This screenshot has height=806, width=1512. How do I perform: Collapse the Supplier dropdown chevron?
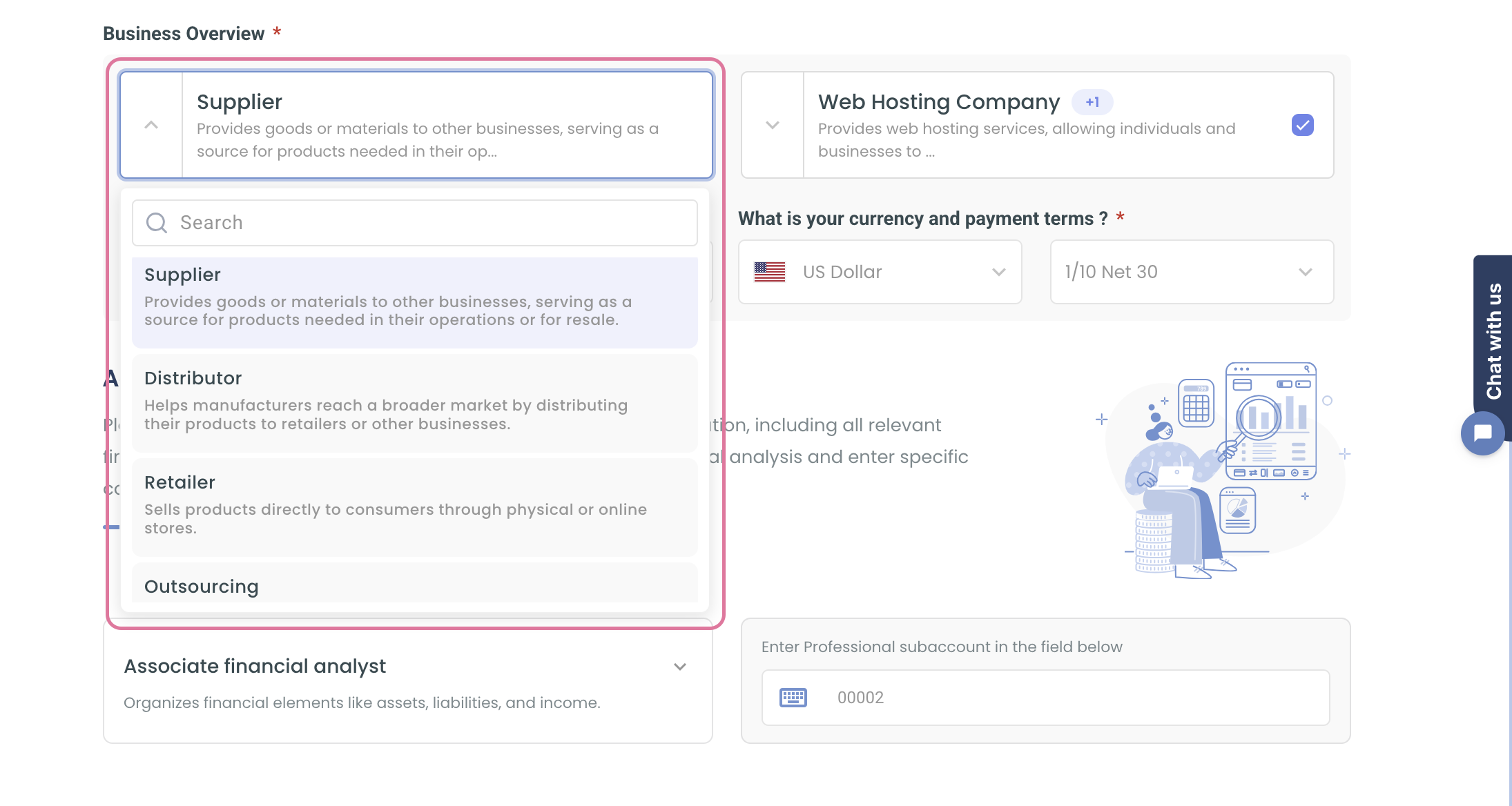click(x=151, y=125)
